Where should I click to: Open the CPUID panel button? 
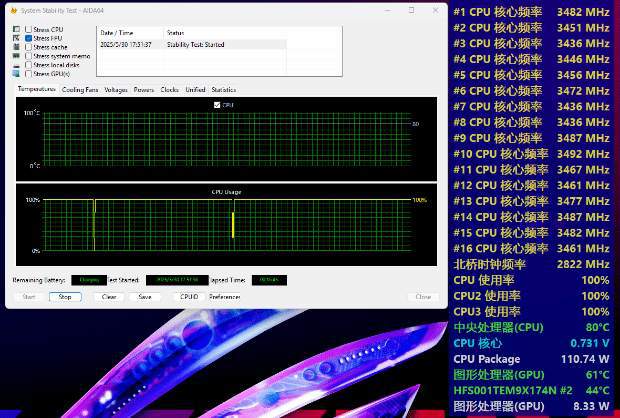click(189, 297)
